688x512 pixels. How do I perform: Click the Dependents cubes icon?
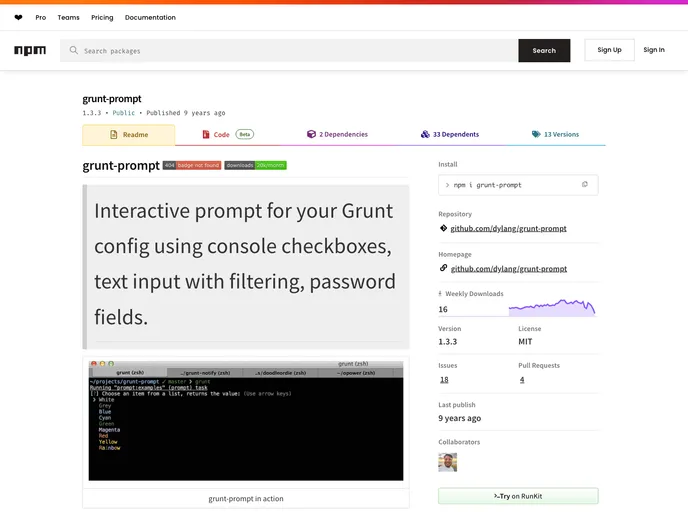(x=425, y=134)
